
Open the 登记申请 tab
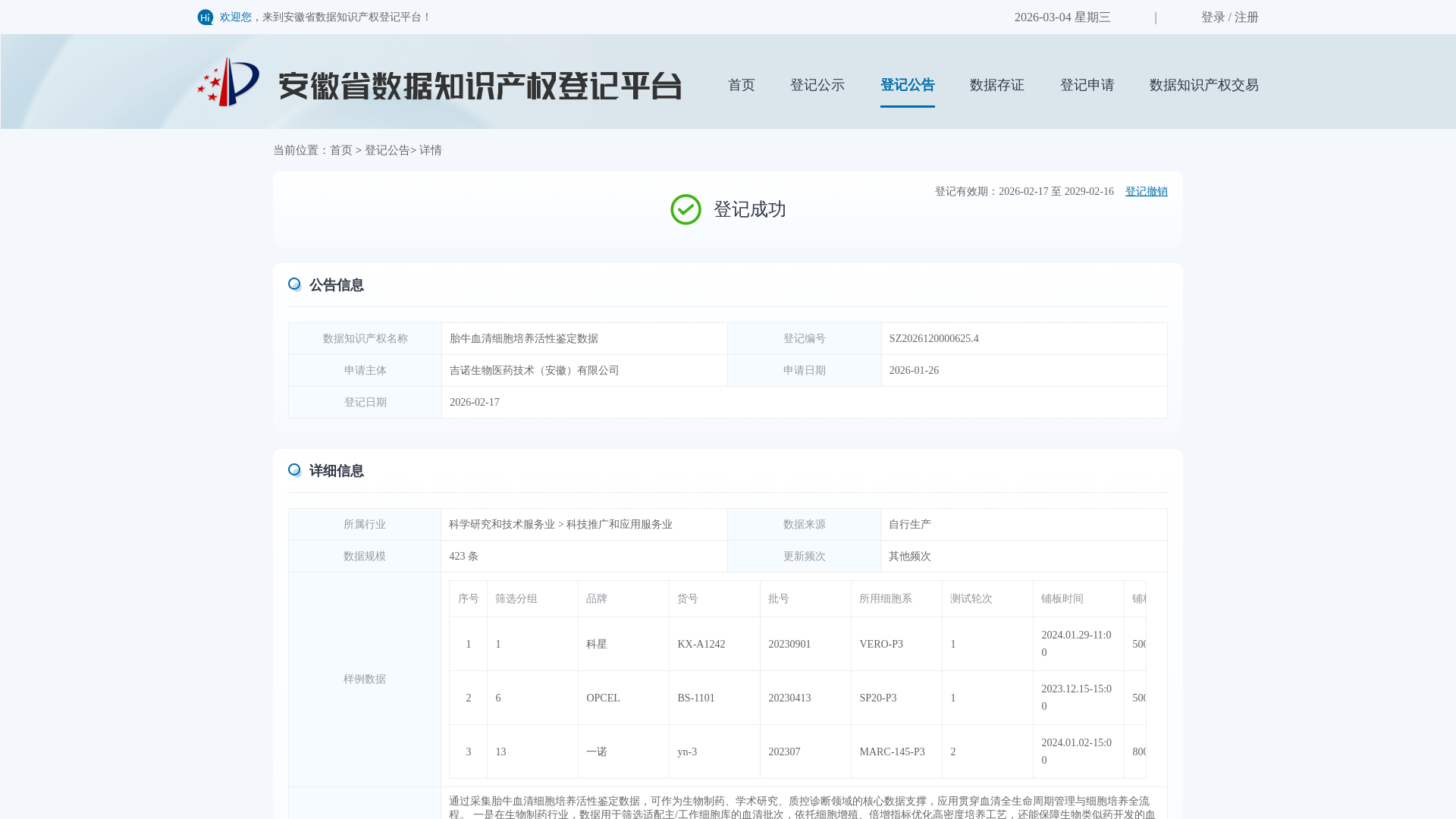tap(1087, 85)
